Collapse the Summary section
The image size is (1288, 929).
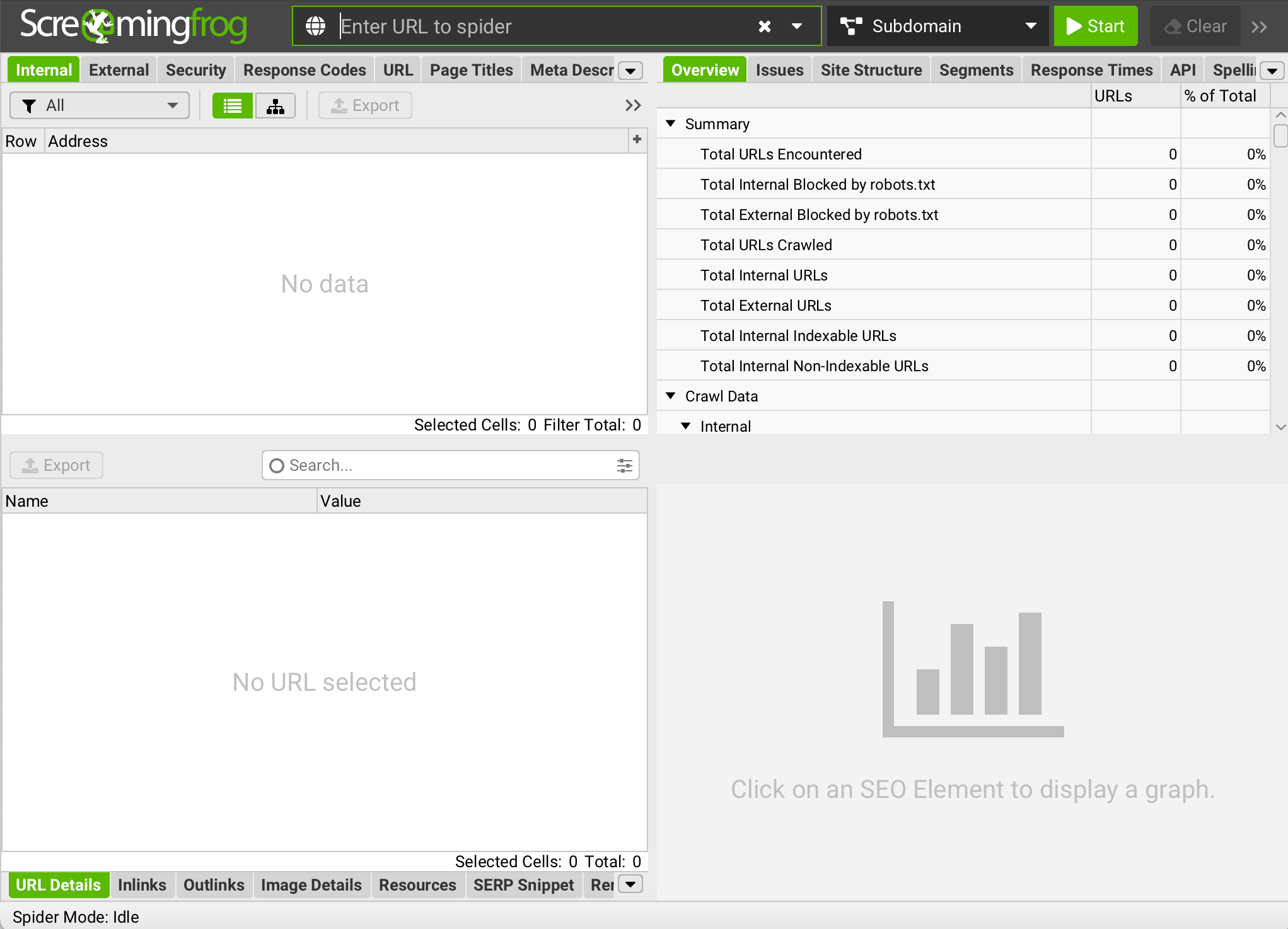point(670,124)
